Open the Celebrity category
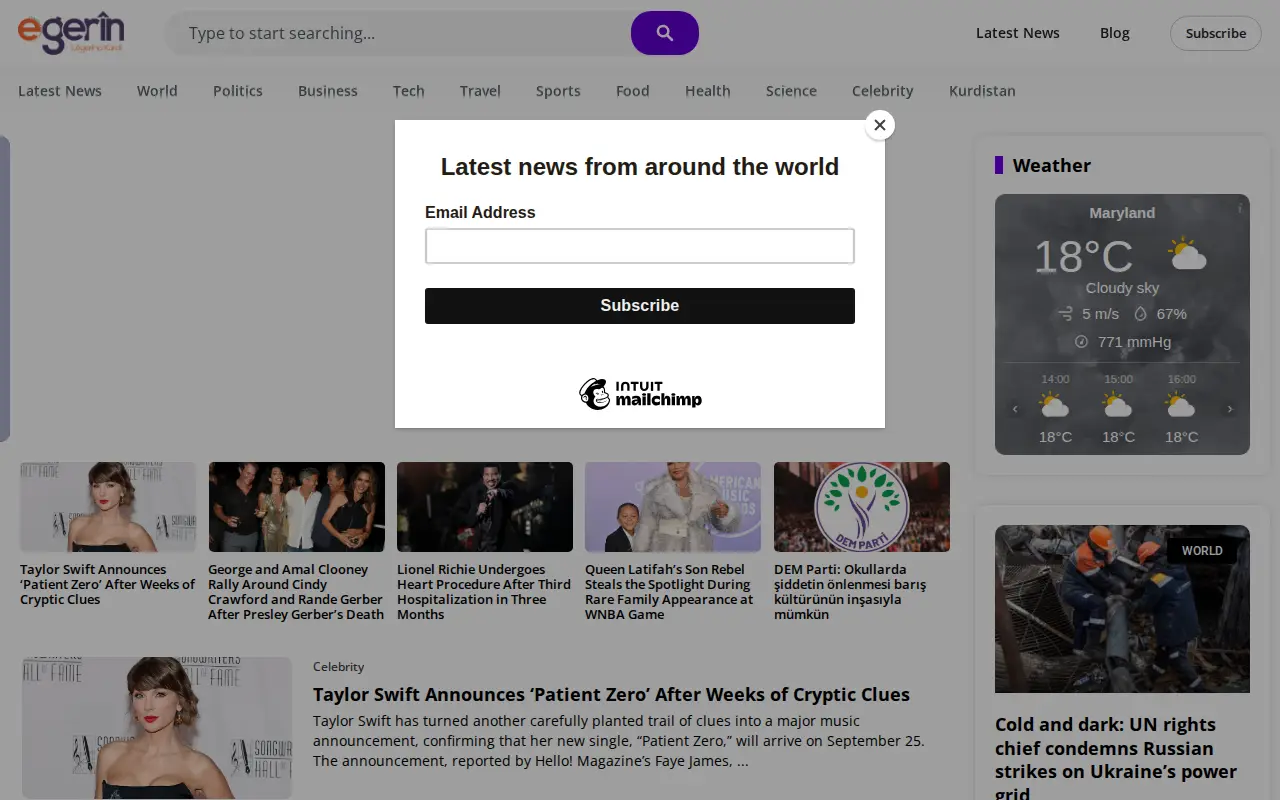Viewport: 1280px width, 800px height. point(883,91)
